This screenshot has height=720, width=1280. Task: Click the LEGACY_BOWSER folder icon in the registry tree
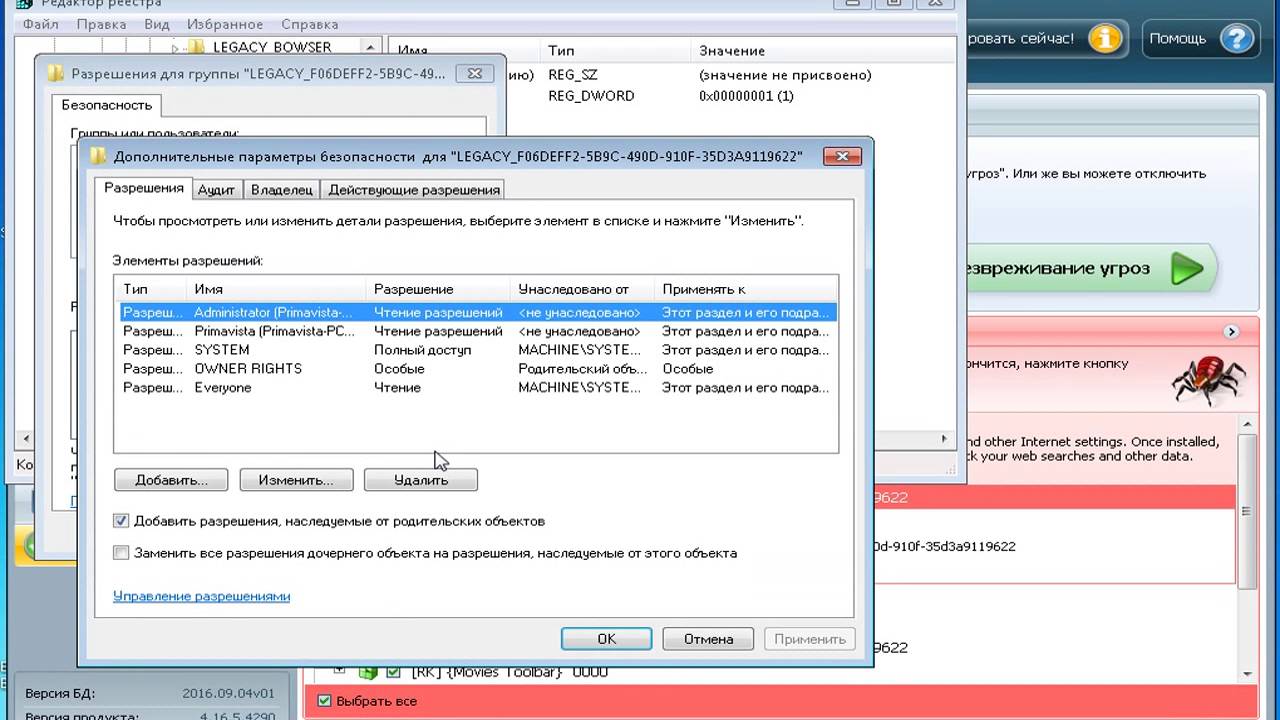[196, 47]
